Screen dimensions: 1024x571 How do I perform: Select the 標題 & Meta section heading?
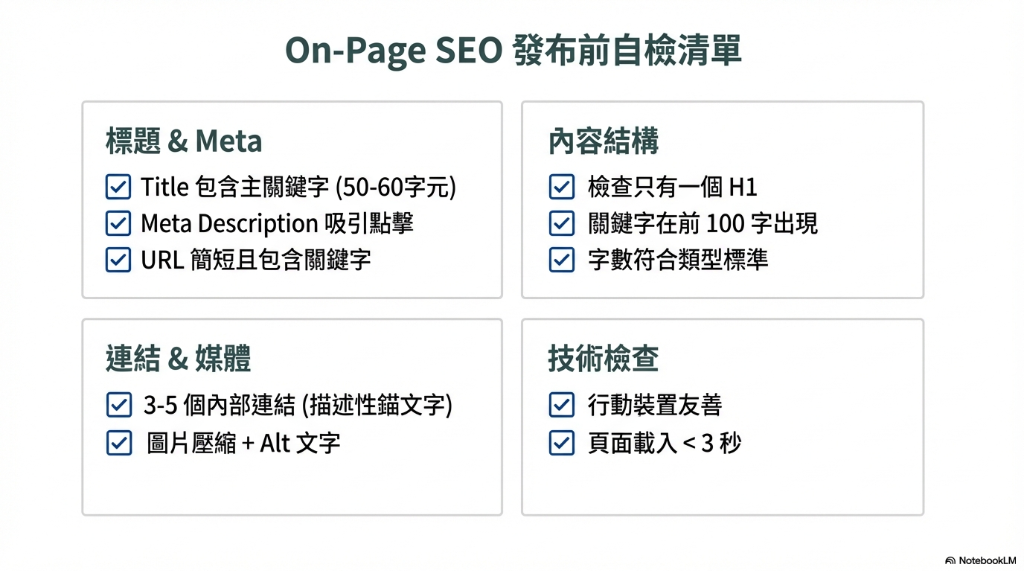[x=184, y=141]
